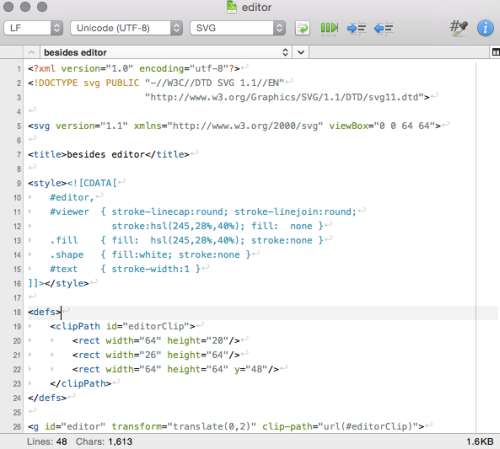Image resolution: width=500 pixels, height=449 pixels.
Task: Open the SVG syntax style dropdown
Action: click(238, 28)
